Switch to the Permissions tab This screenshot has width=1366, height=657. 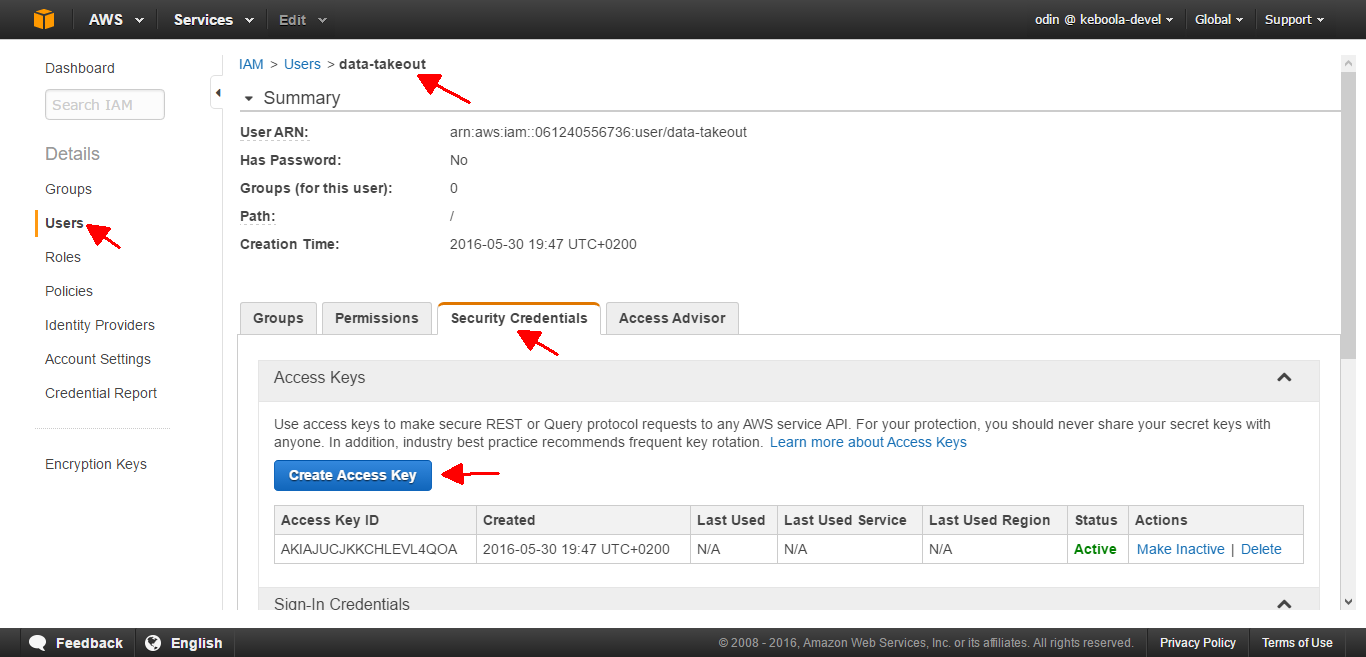pos(376,318)
